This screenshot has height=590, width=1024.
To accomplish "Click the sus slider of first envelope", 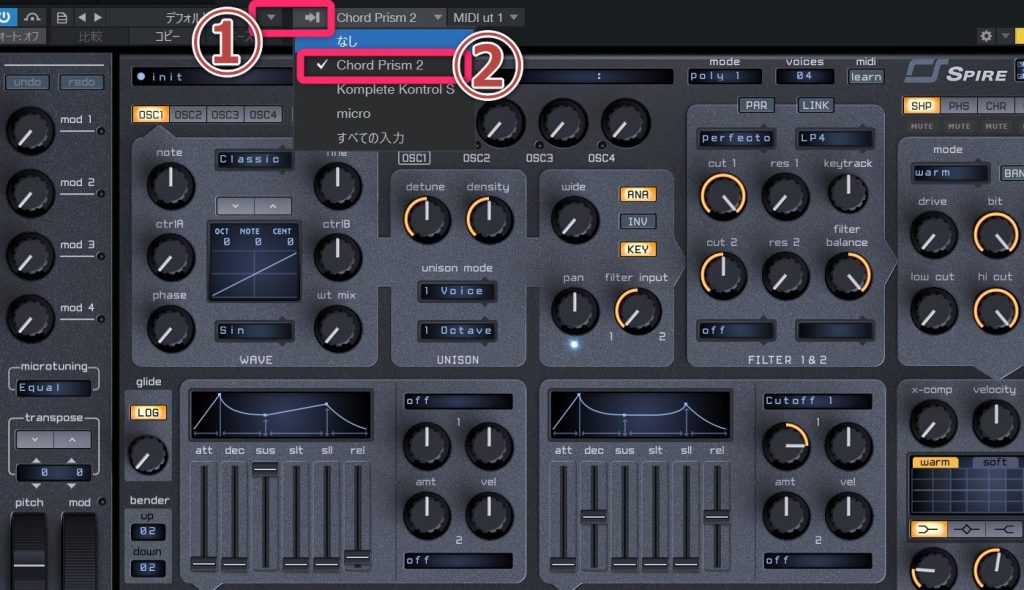I will (x=265, y=472).
